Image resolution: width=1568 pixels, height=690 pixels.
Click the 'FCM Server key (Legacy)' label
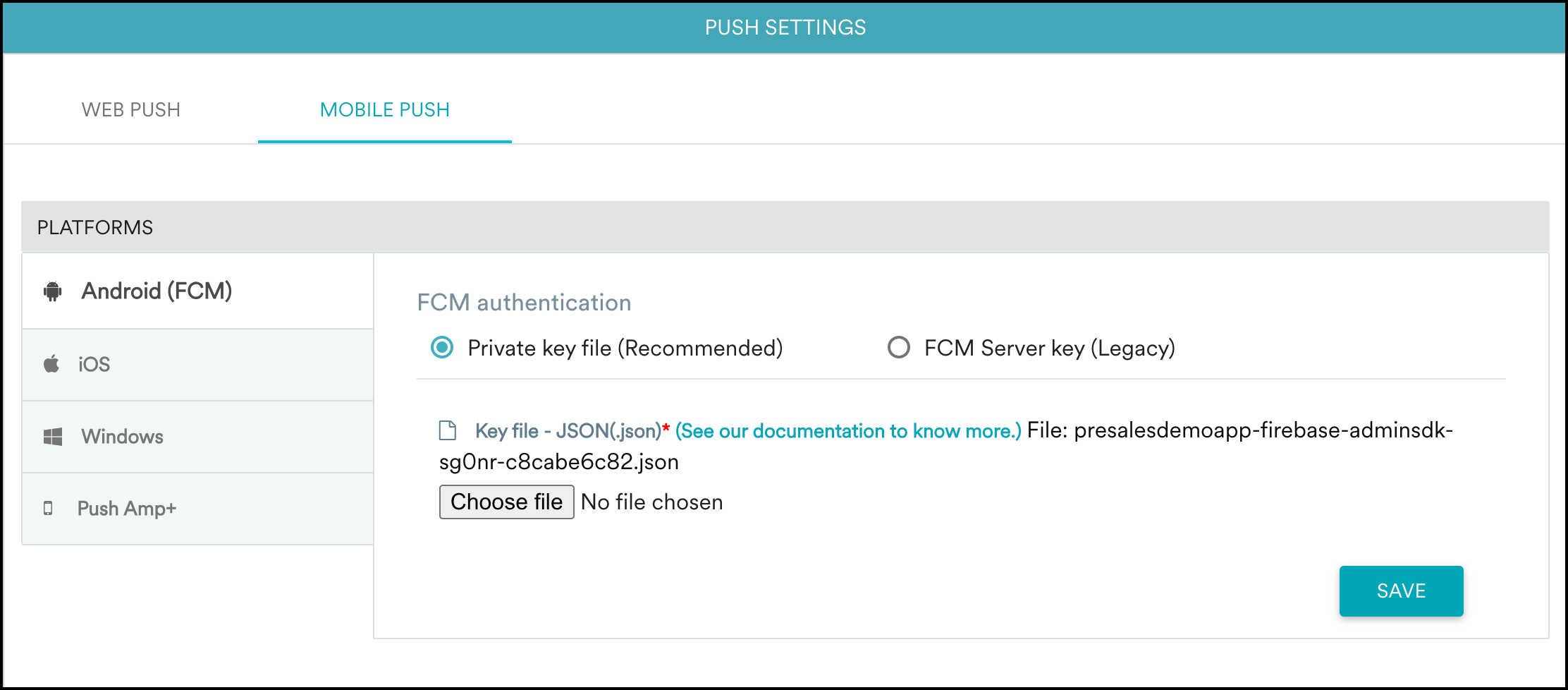coord(1050,348)
